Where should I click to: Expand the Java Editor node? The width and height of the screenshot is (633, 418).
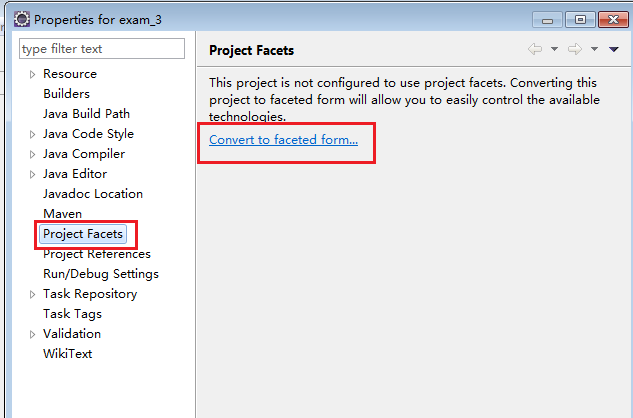coord(32,174)
